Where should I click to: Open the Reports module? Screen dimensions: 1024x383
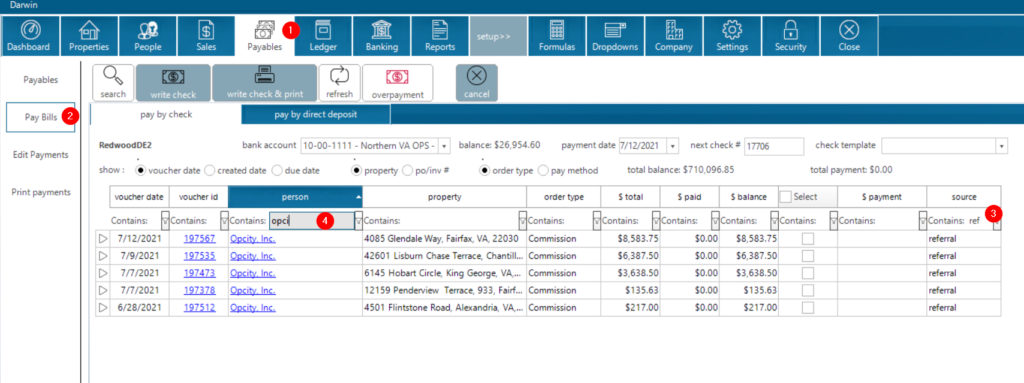(440, 36)
